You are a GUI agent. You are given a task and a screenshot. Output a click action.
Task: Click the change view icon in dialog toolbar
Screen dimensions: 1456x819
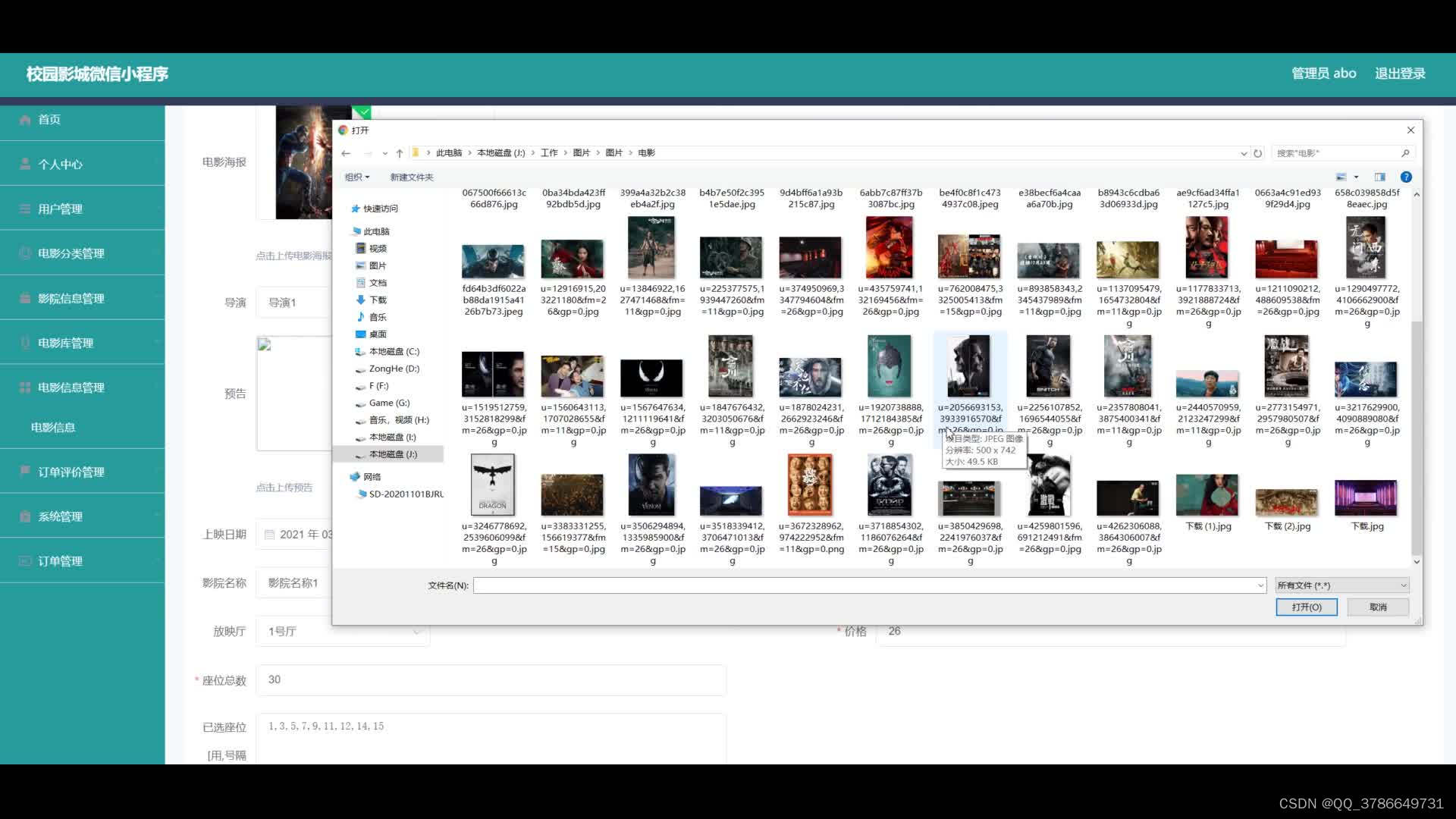[1341, 177]
